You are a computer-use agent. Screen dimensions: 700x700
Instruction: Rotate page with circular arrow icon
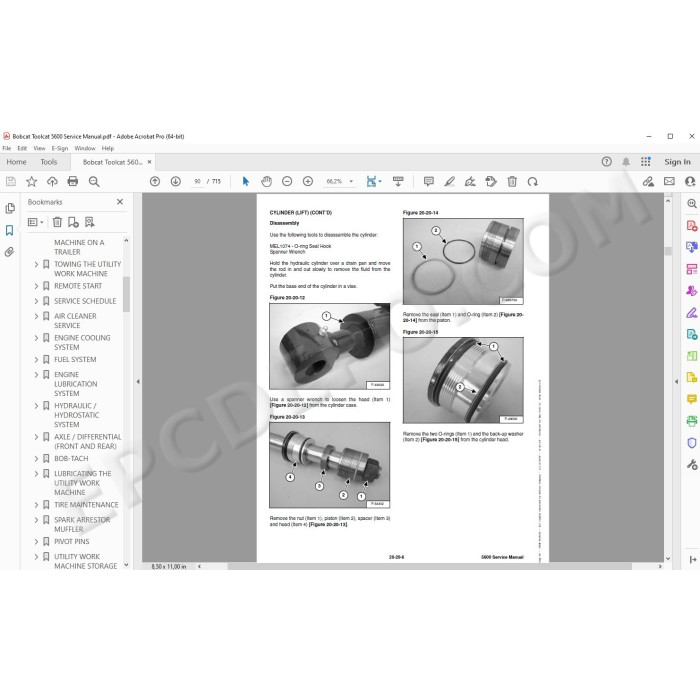click(x=533, y=181)
